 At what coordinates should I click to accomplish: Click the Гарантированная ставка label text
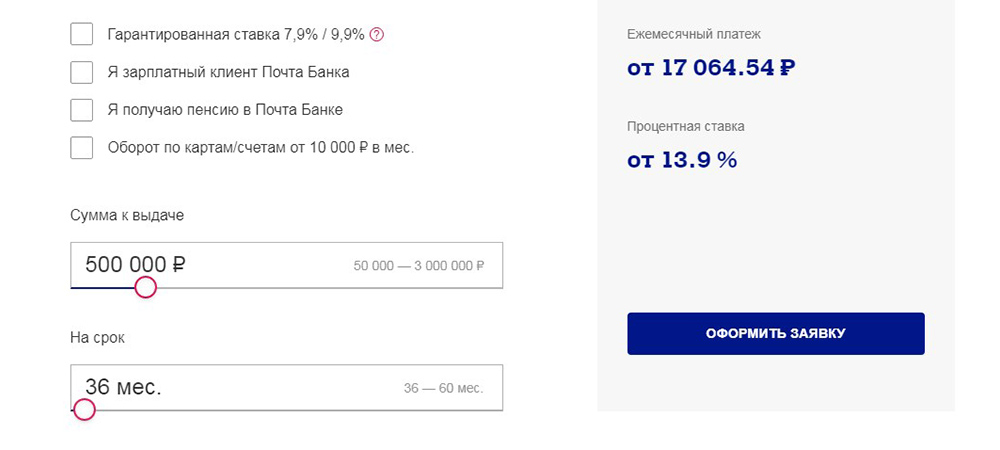point(236,34)
